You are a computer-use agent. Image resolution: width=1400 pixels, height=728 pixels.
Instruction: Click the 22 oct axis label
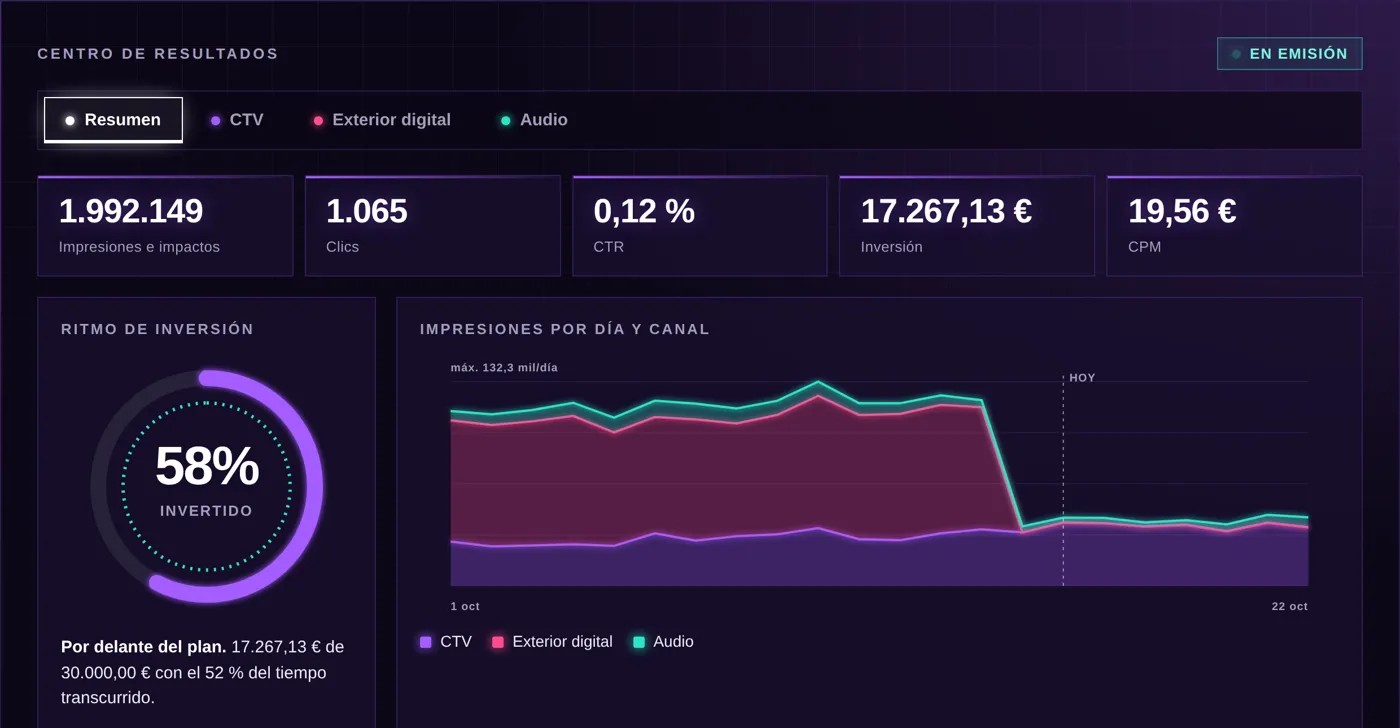(1290, 606)
